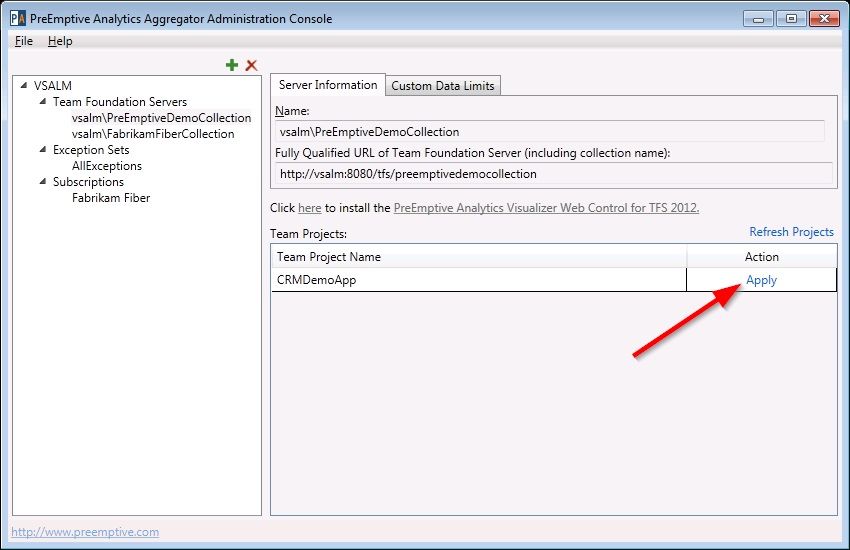Select the Team Foundation Servers label
This screenshot has height=550, width=850.
tap(120, 102)
